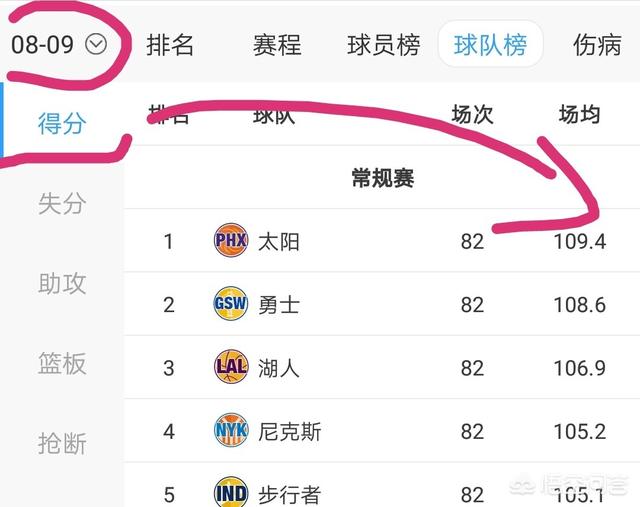Click the circled chevron next to 08-09
640x507 pixels.
point(96,44)
